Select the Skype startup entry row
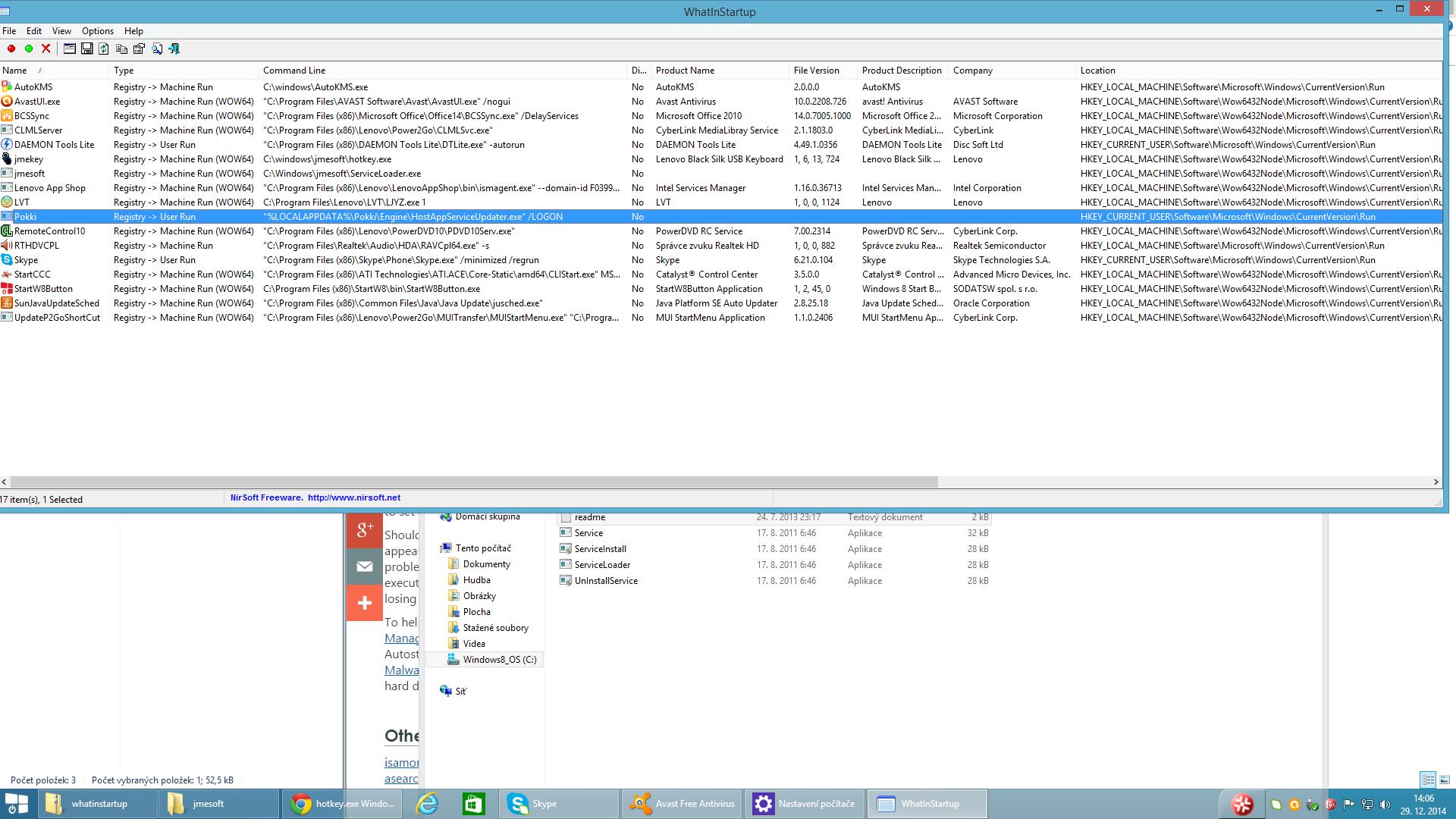The width and height of the screenshot is (1456, 819). tap(26, 260)
